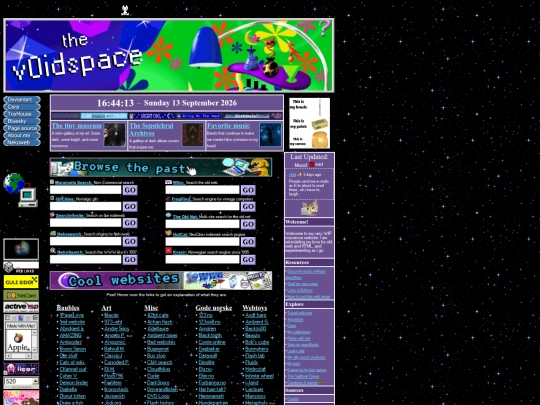Viewport: 540px width, 405px height.
Task: Focus the FrogFind search input field
Action: 202,206
